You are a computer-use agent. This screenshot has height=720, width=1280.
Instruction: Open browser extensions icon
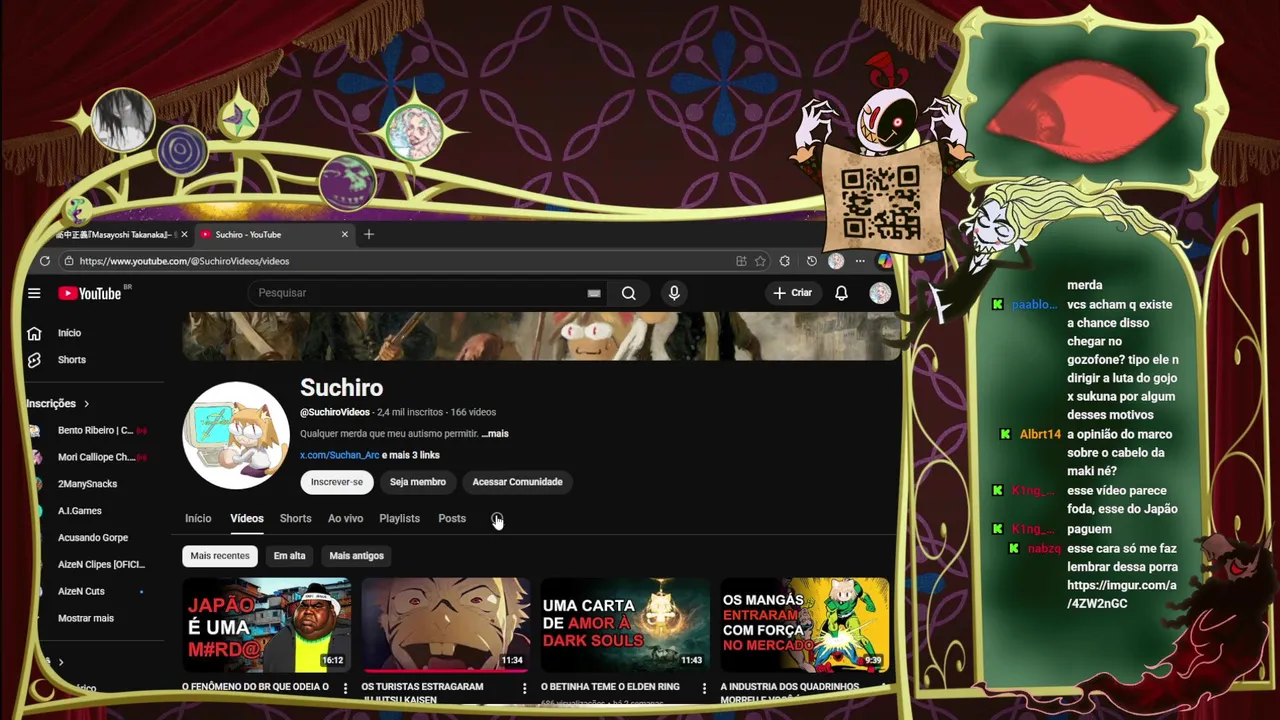tap(785, 261)
